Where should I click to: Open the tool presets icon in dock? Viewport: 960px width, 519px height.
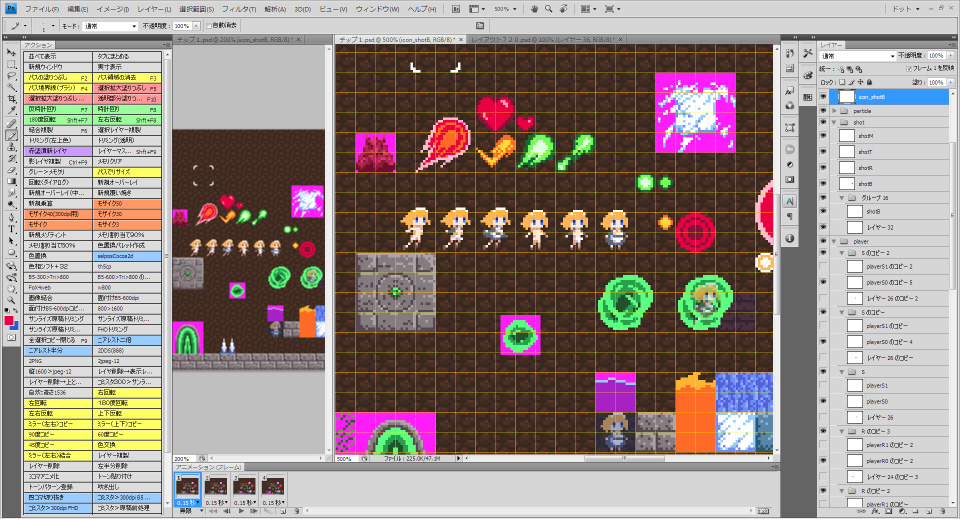click(808, 53)
